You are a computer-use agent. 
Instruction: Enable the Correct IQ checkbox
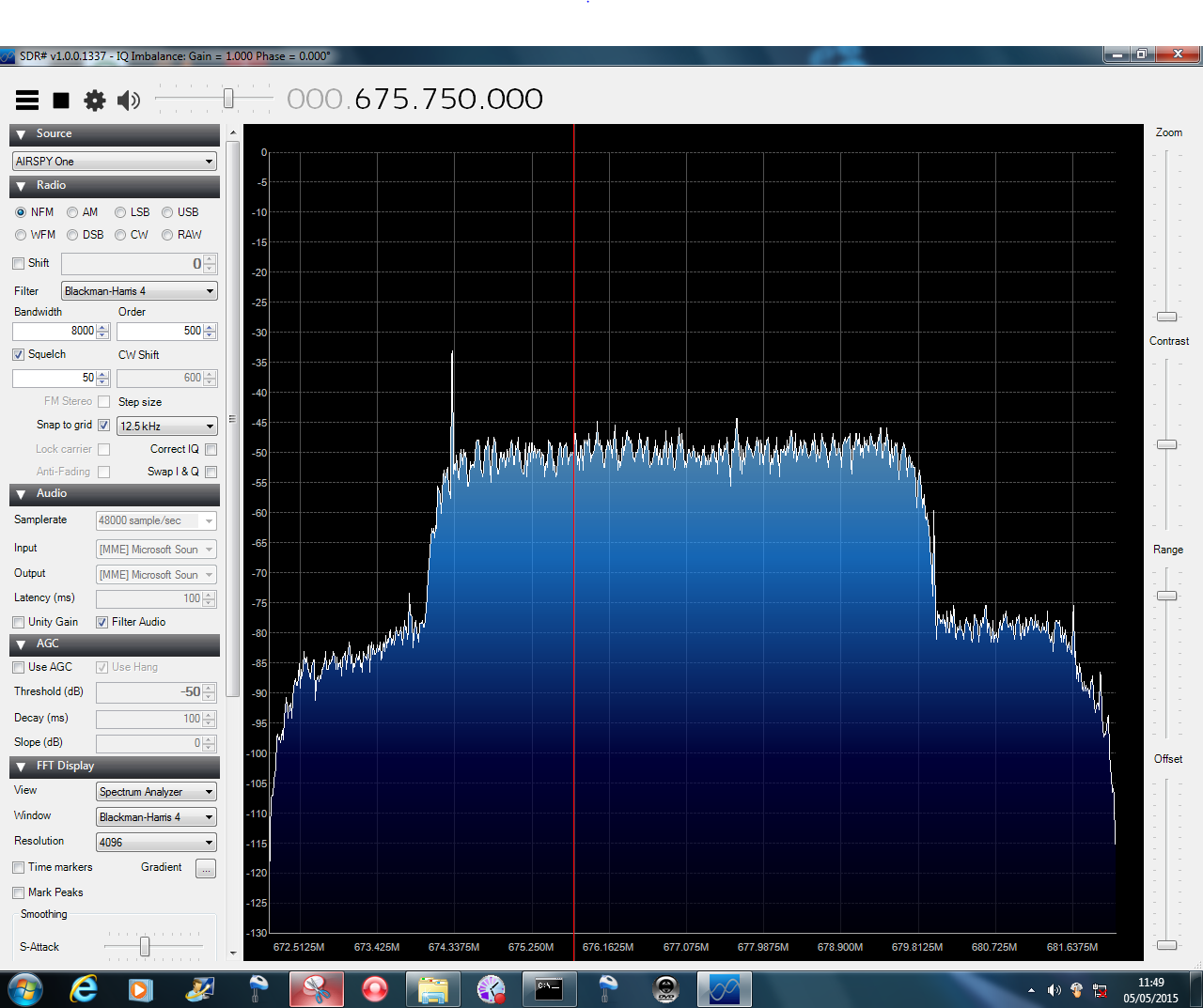point(211,450)
